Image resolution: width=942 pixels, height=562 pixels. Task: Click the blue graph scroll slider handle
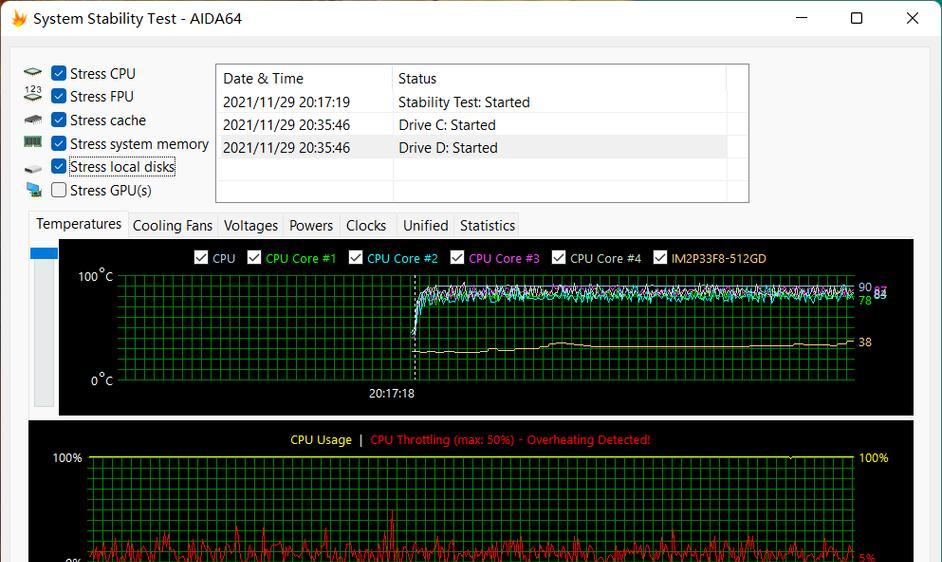click(x=44, y=253)
